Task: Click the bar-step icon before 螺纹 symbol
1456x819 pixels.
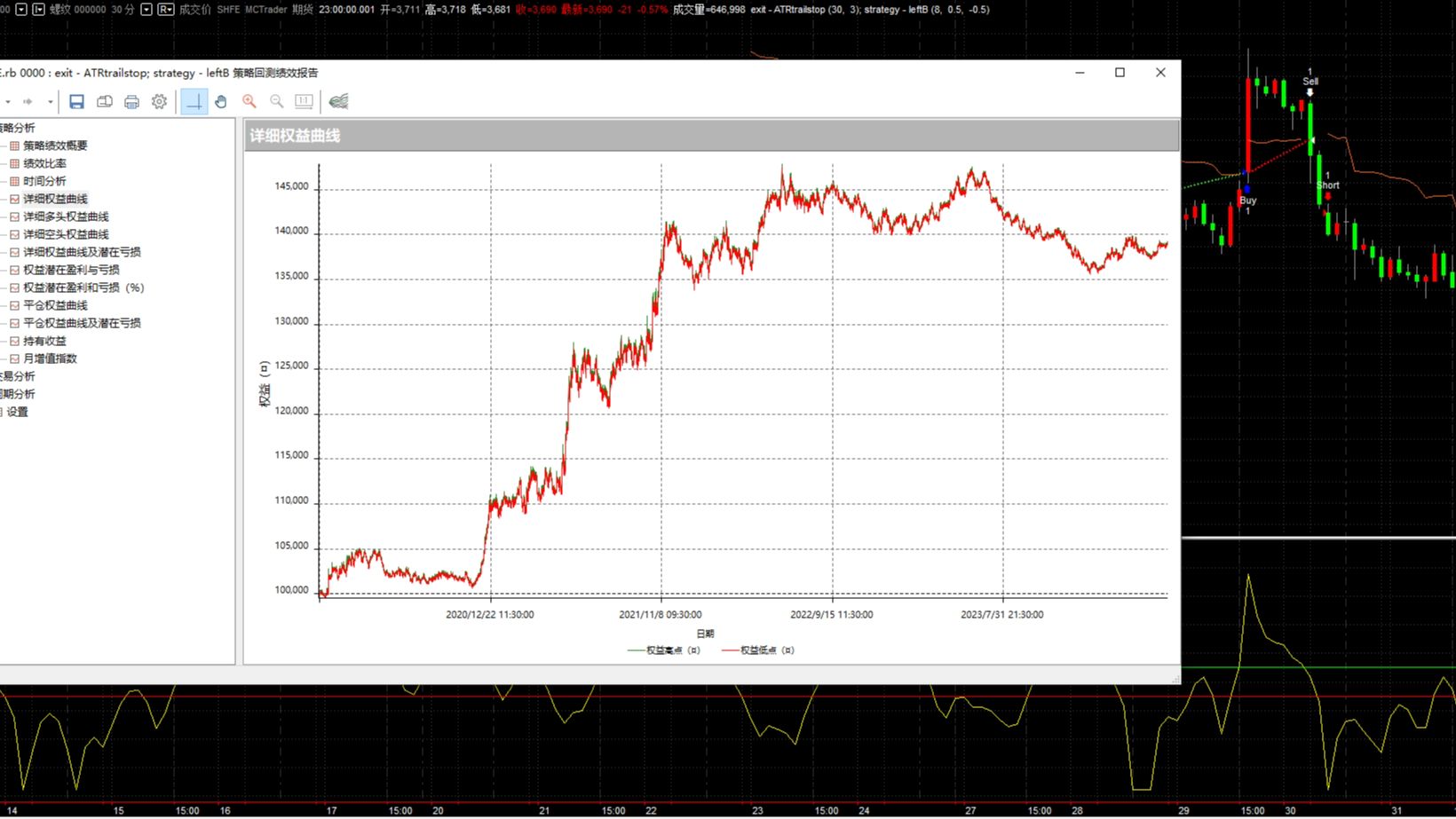Action: [38, 10]
